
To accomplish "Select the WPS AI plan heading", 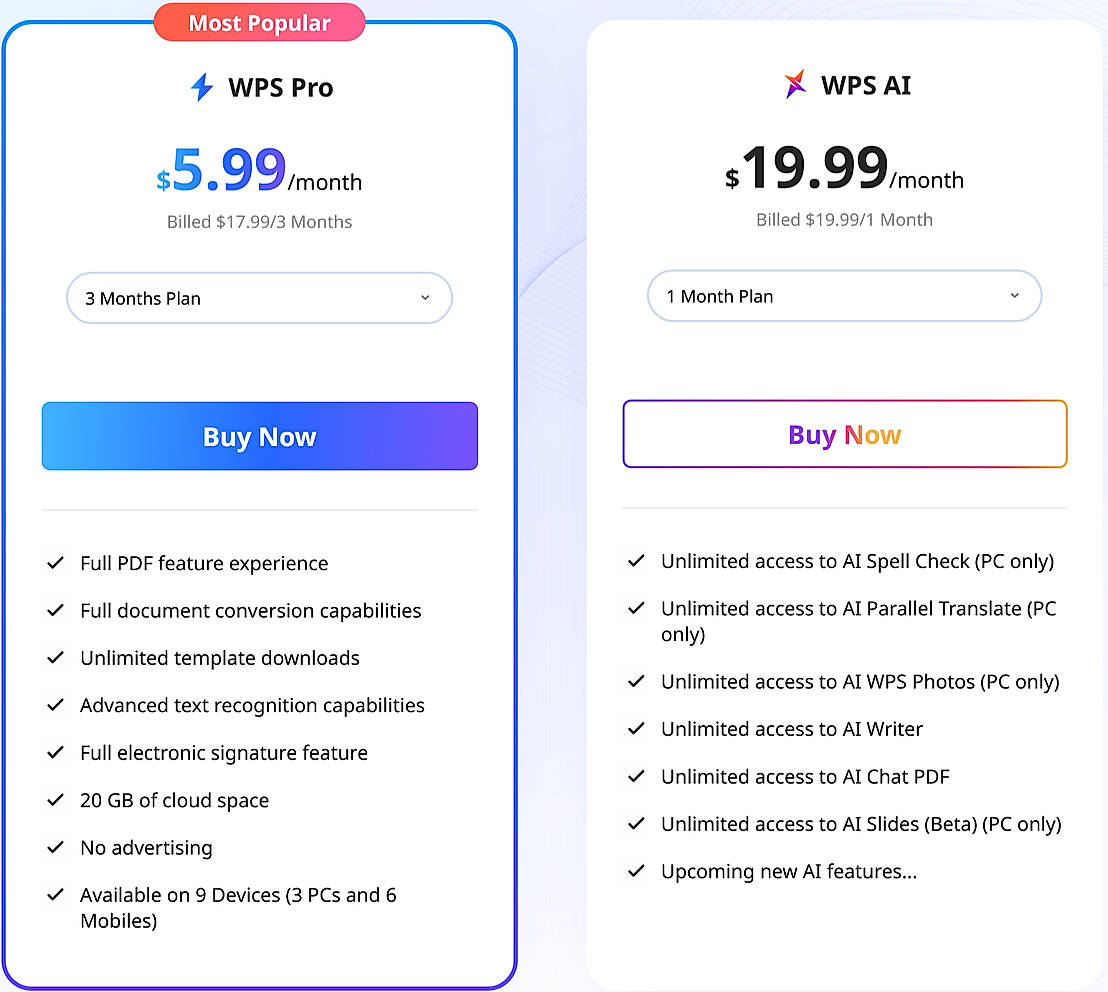I will click(864, 85).
